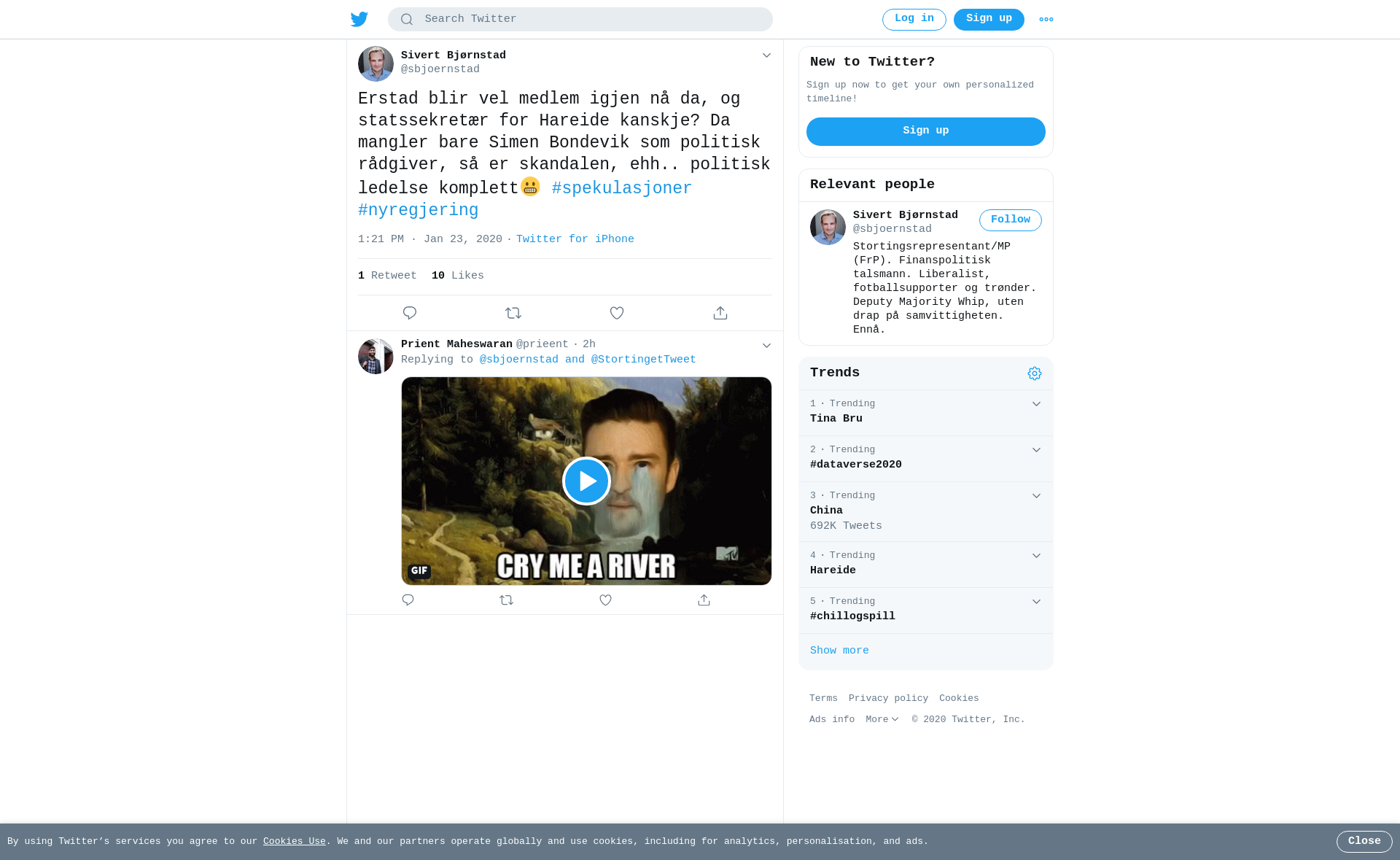Click inside the Search Twitter field
Image resolution: width=1400 pixels, height=860 pixels.
point(580,20)
